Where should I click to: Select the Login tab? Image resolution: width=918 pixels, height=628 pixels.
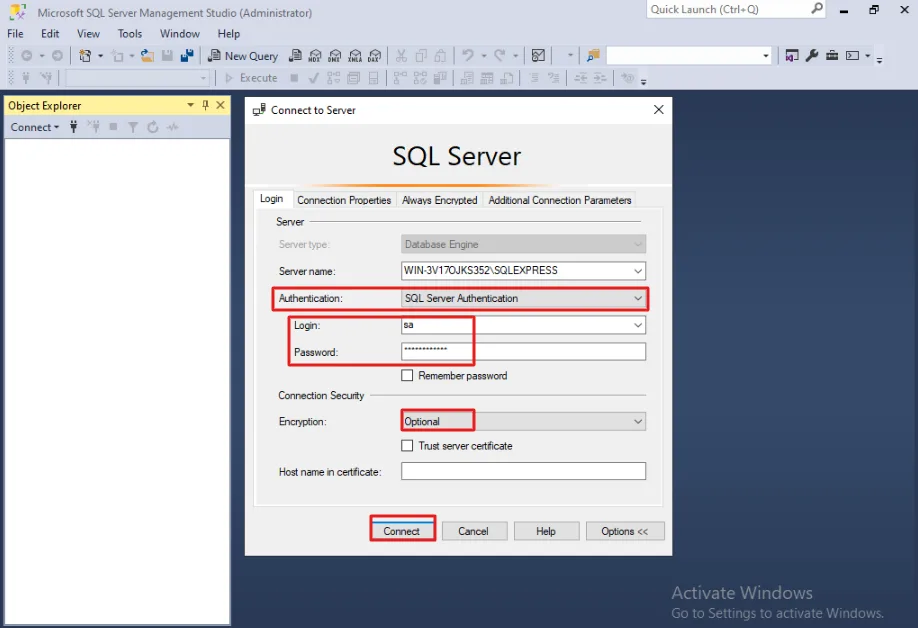tap(272, 199)
